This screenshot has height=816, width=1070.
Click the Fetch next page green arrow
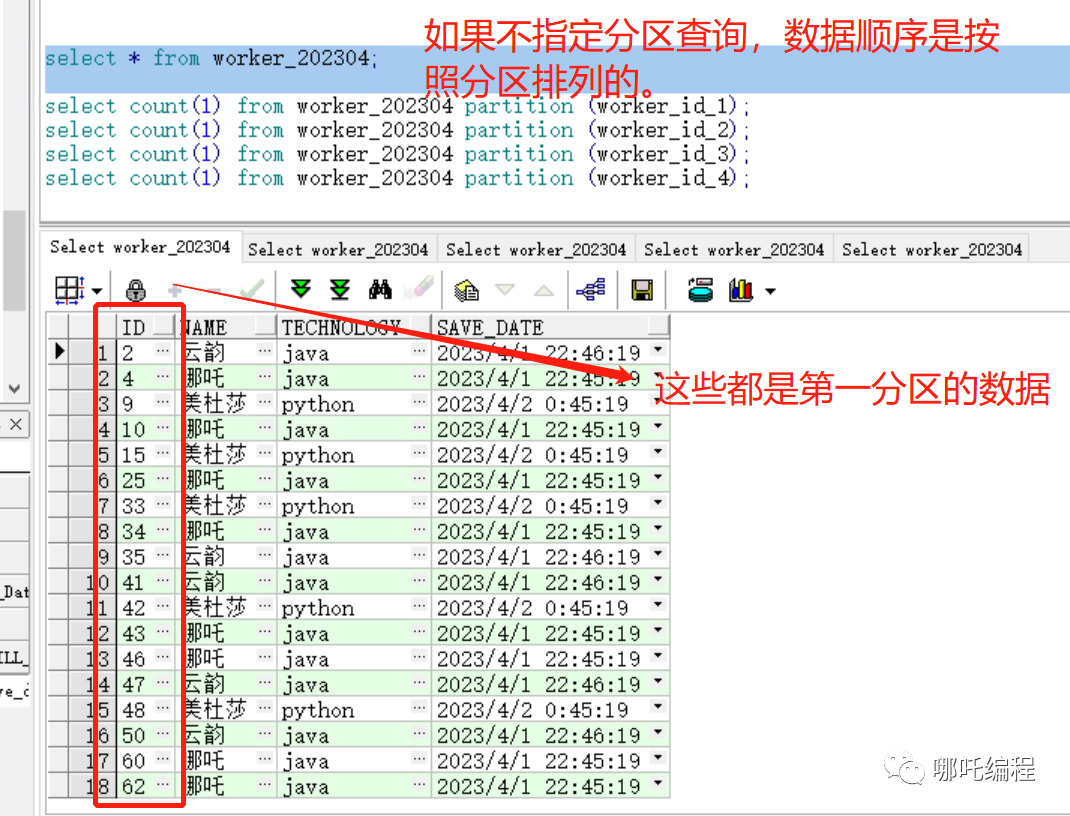pyautogui.click(x=301, y=290)
